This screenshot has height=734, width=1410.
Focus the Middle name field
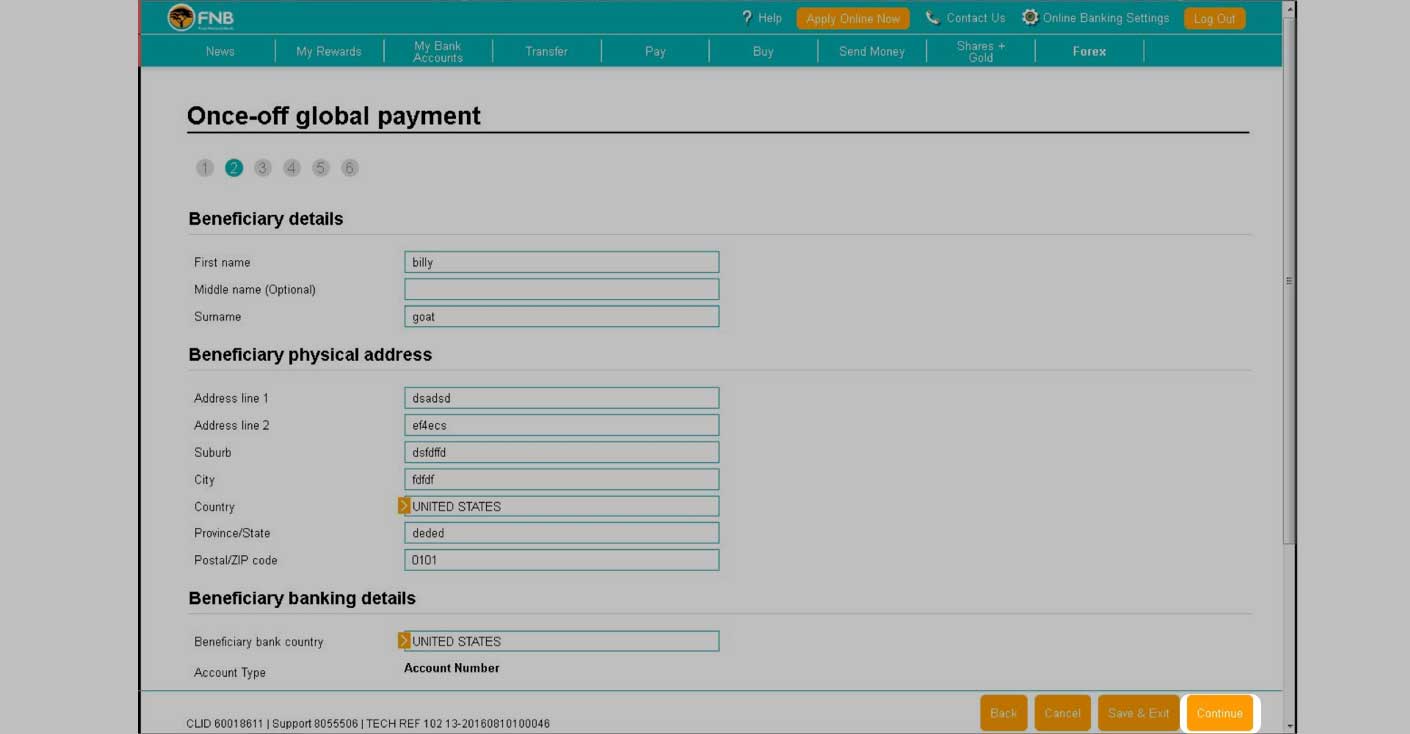point(562,289)
